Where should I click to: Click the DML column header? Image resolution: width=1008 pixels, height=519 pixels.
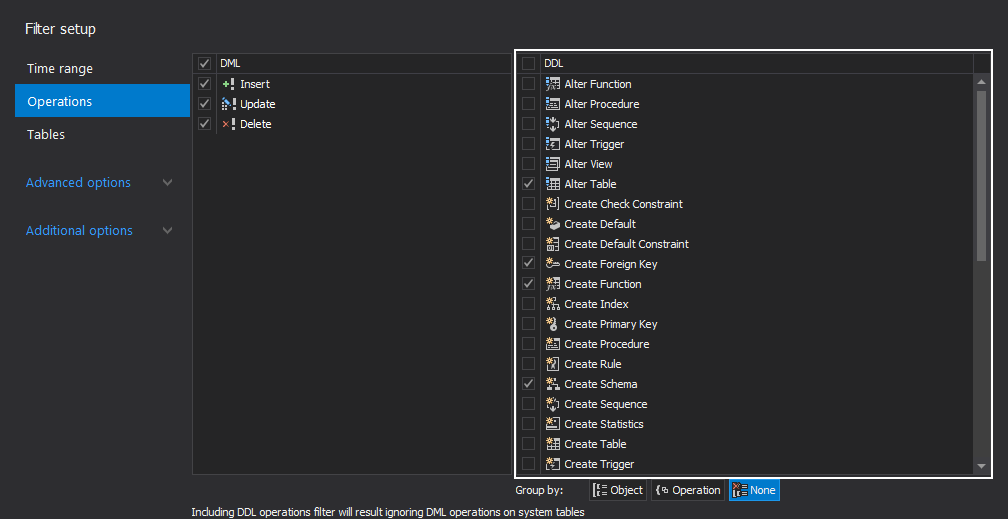coord(364,64)
